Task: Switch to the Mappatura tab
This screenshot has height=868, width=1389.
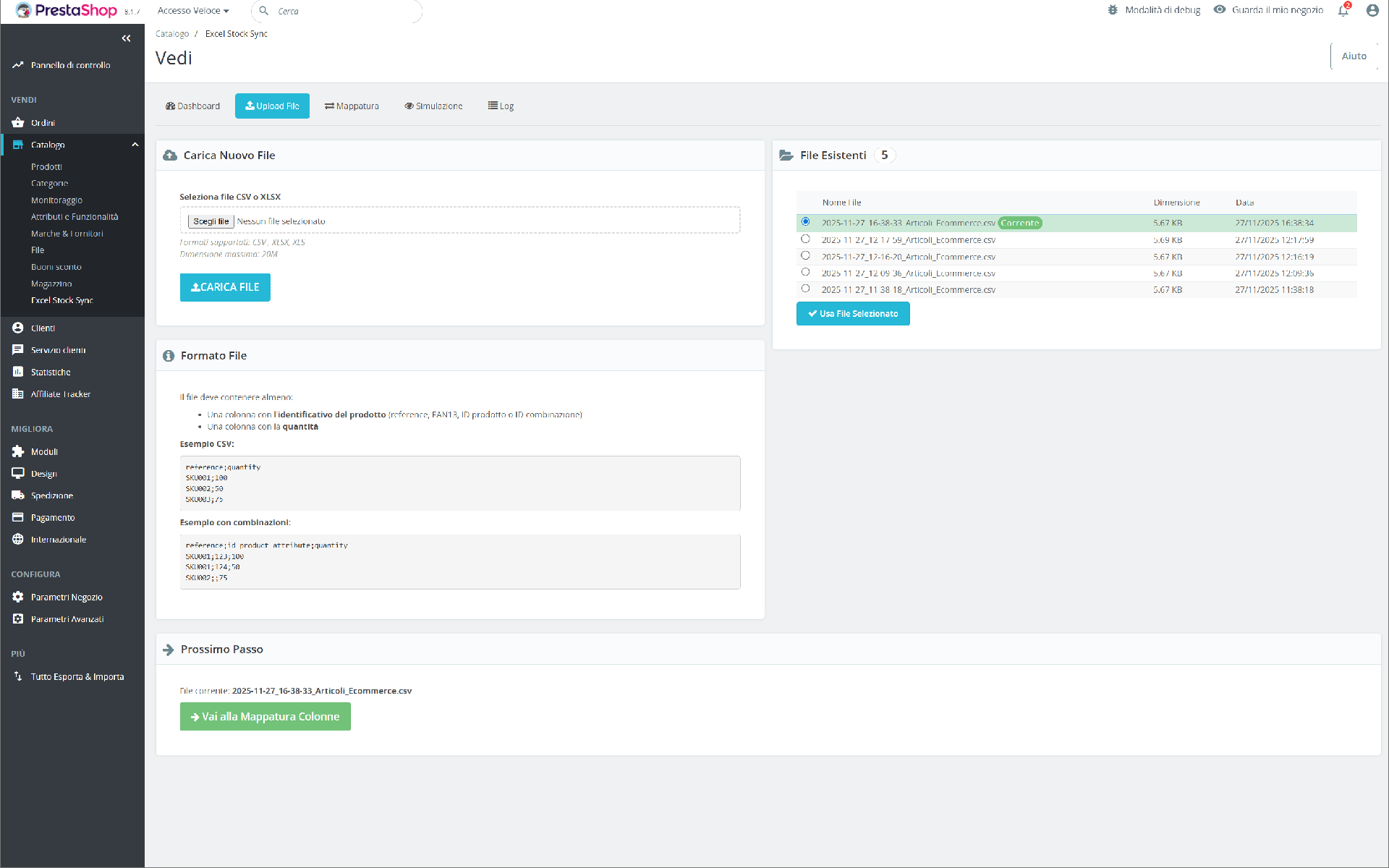Action: tap(352, 106)
